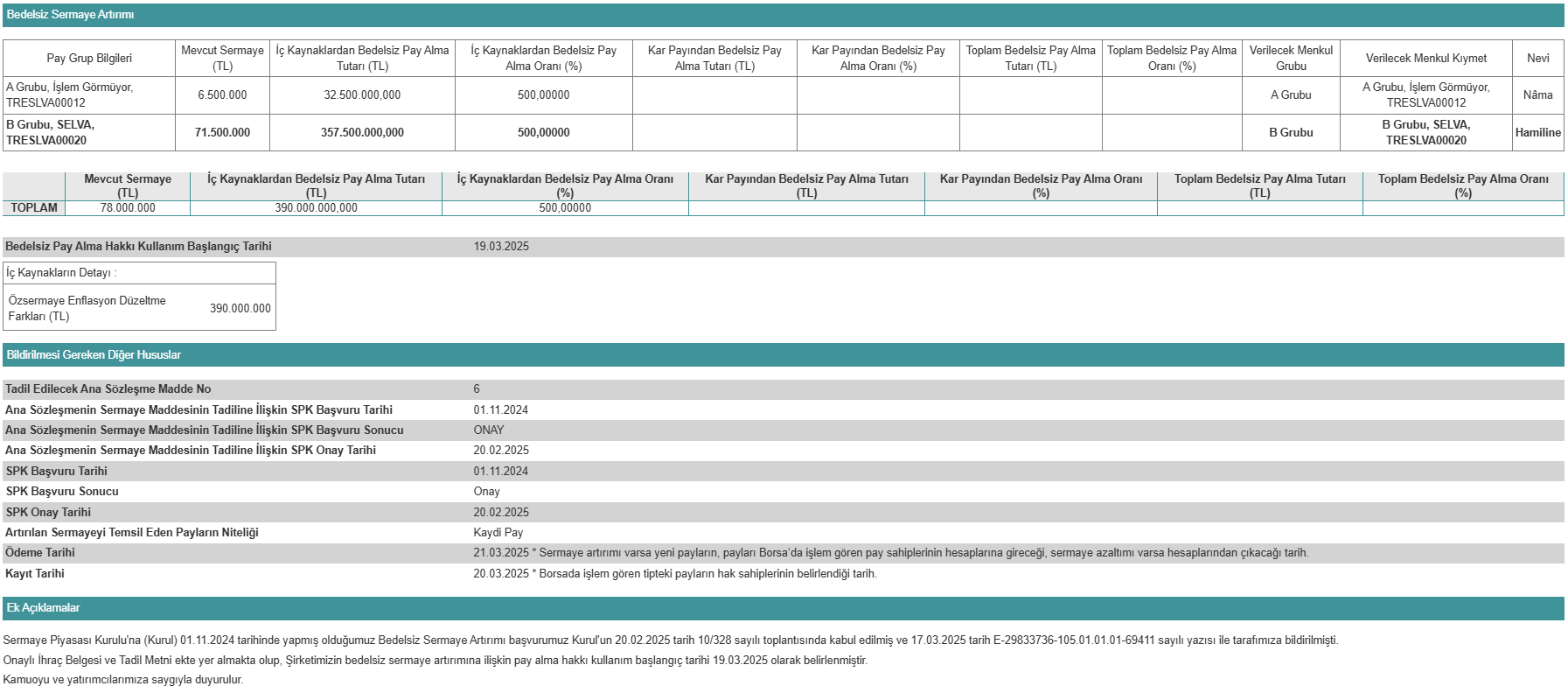Click the 500,00000 ratio in the B Grubu row
Viewport: 1568px width, 700px height.
point(543,132)
